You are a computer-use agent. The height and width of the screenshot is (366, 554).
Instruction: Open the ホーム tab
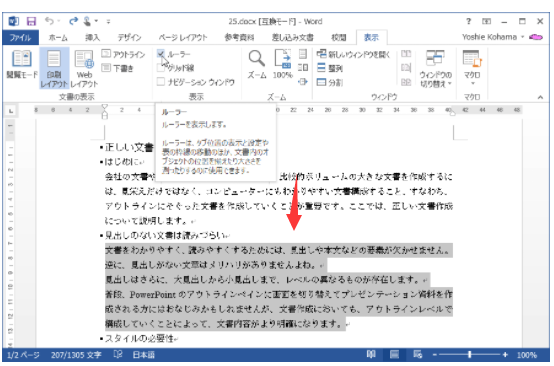click(58, 37)
